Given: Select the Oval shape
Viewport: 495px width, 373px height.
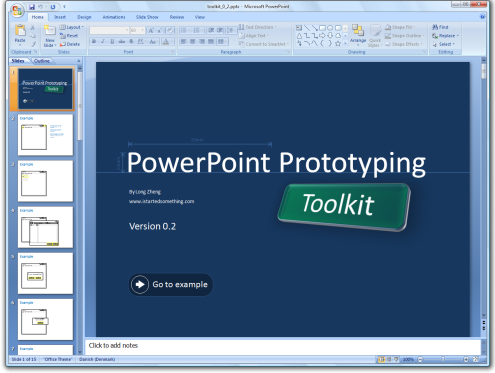Looking at the screenshot, I should (x=330, y=28).
